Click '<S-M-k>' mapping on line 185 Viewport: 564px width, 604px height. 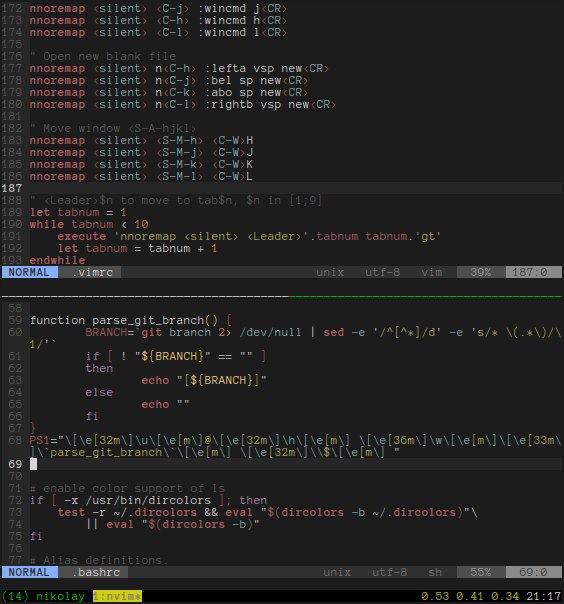[180, 164]
